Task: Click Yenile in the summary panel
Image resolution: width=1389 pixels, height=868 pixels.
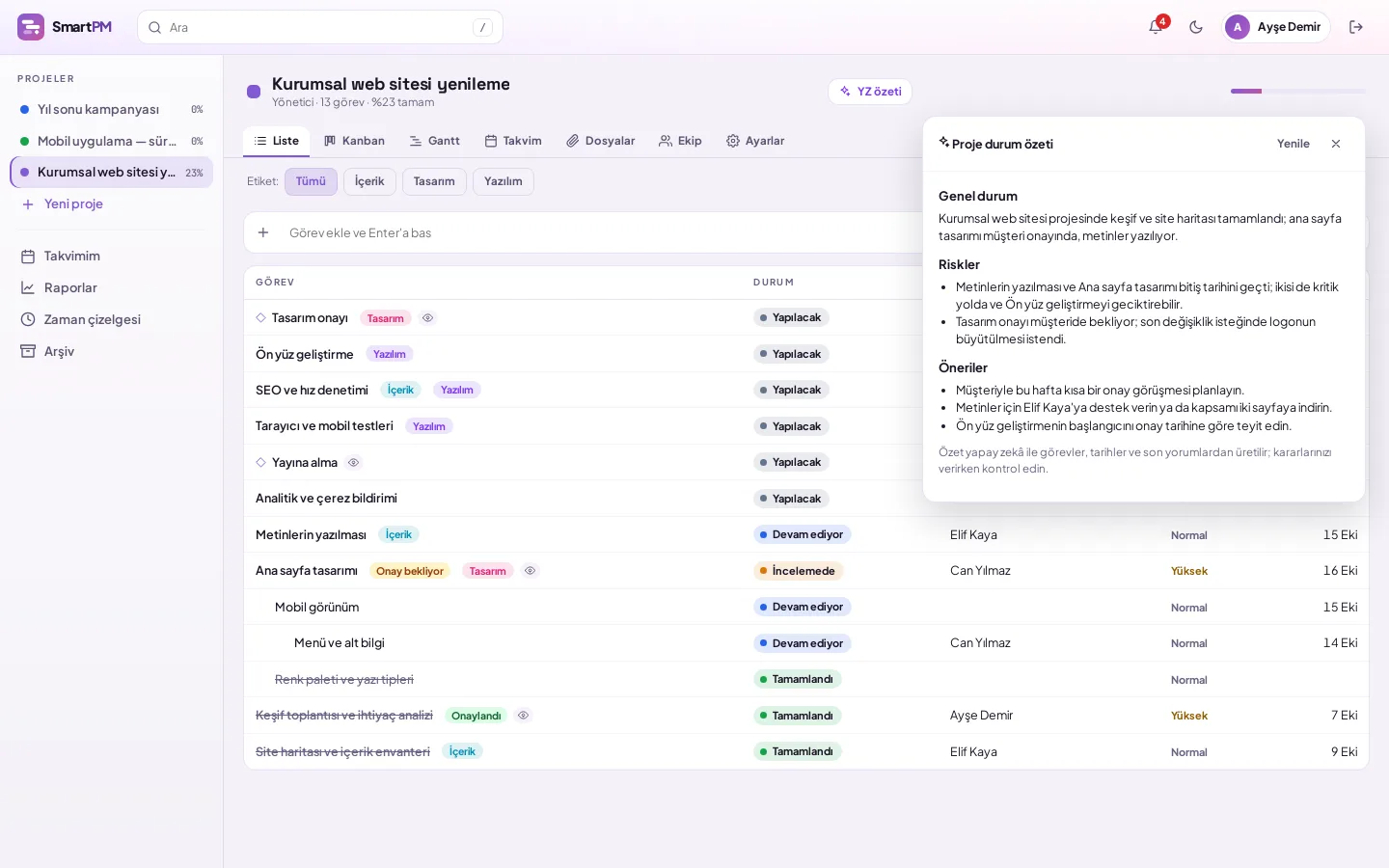Action: tap(1294, 144)
